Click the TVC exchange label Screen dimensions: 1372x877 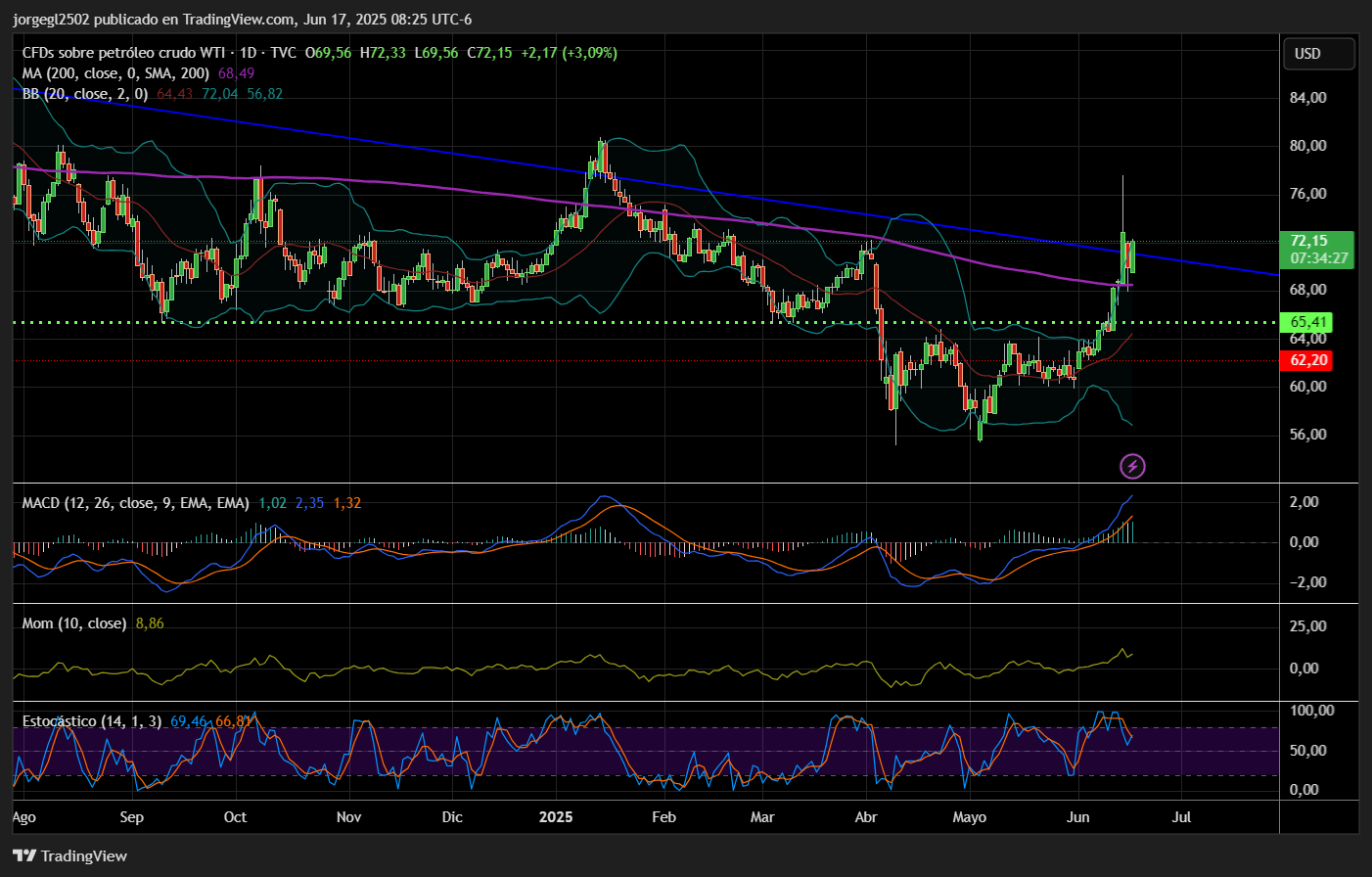coord(284,53)
